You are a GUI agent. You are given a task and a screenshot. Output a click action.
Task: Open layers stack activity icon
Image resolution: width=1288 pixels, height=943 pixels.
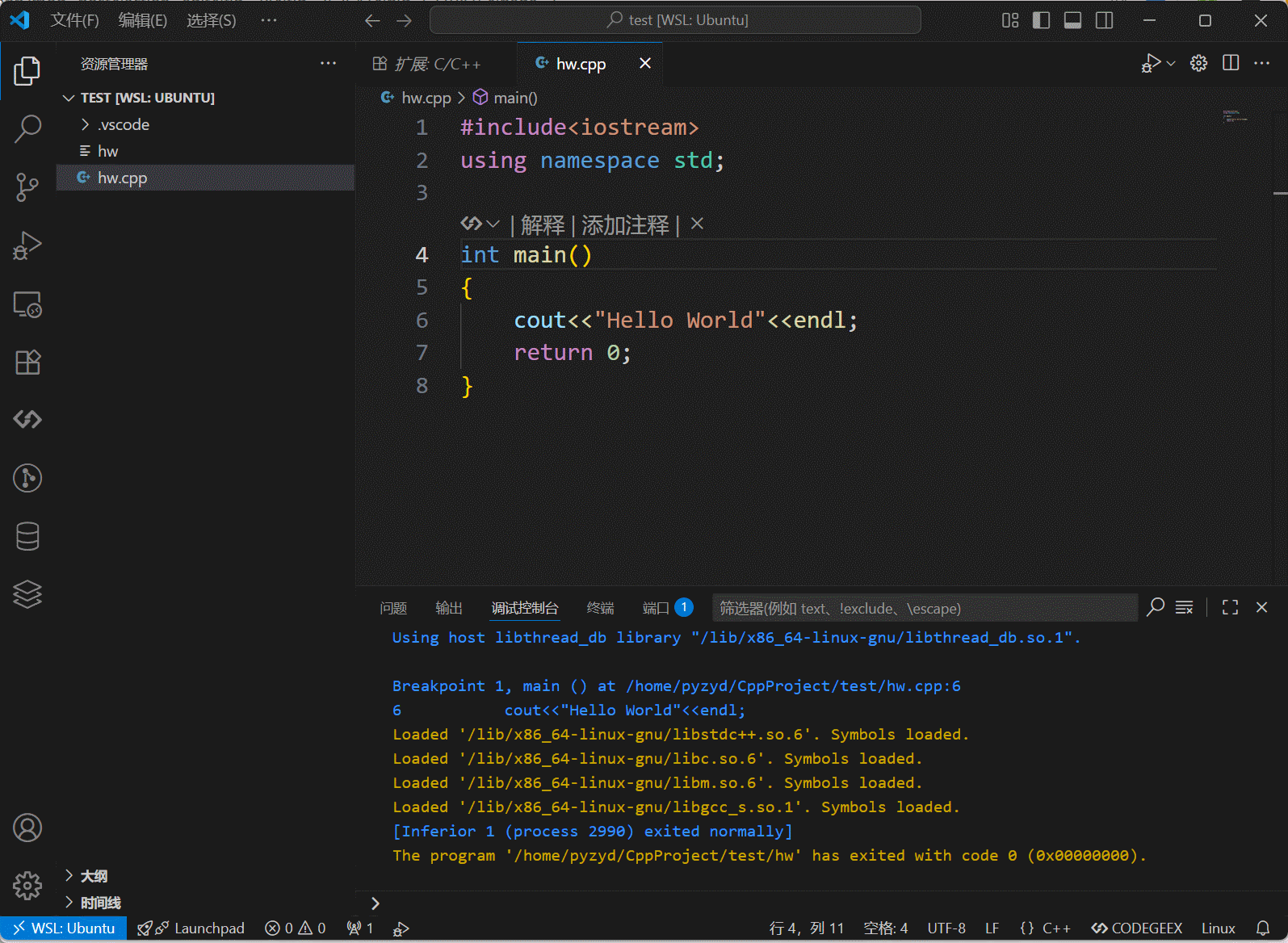[27, 594]
